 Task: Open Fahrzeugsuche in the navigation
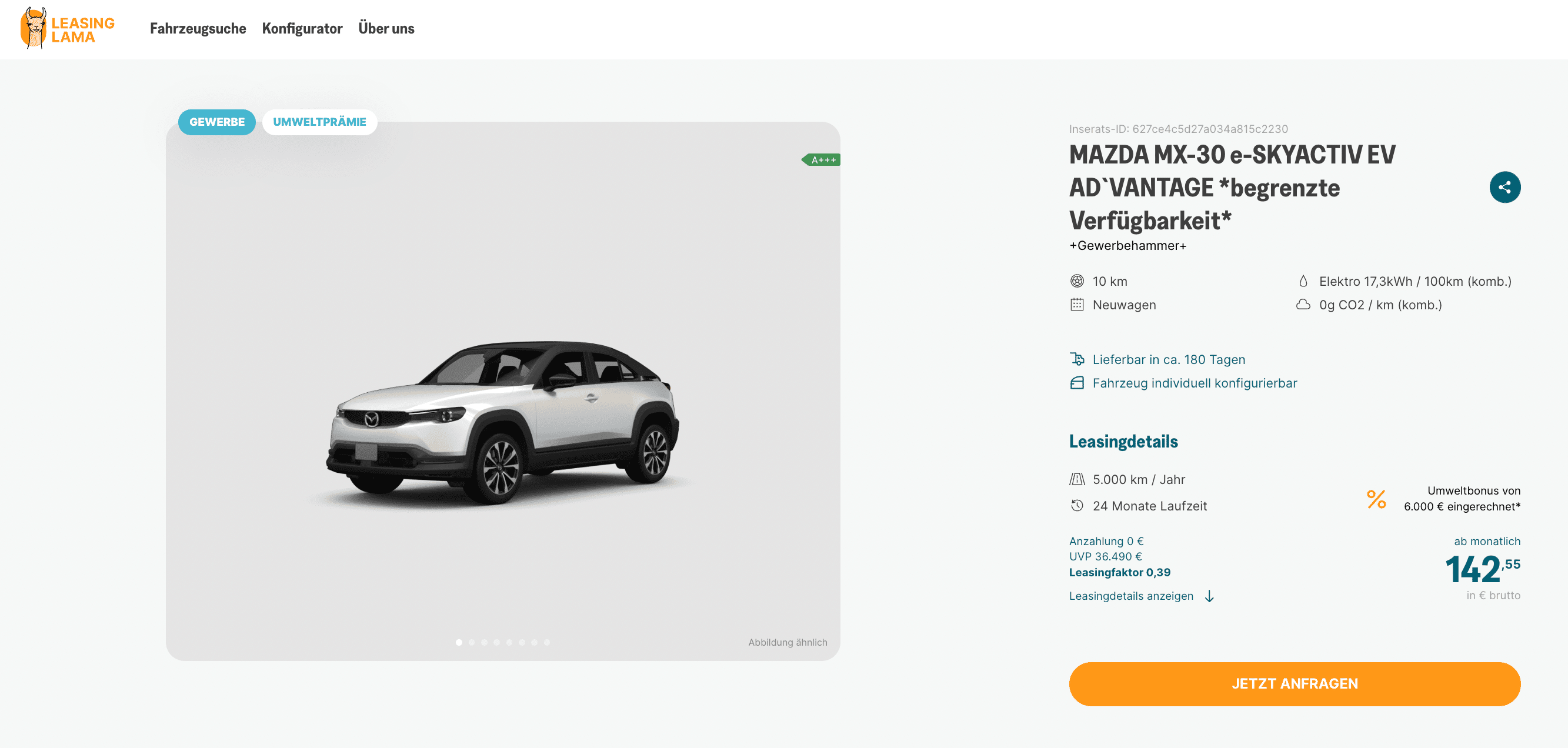pyautogui.click(x=198, y=29)
